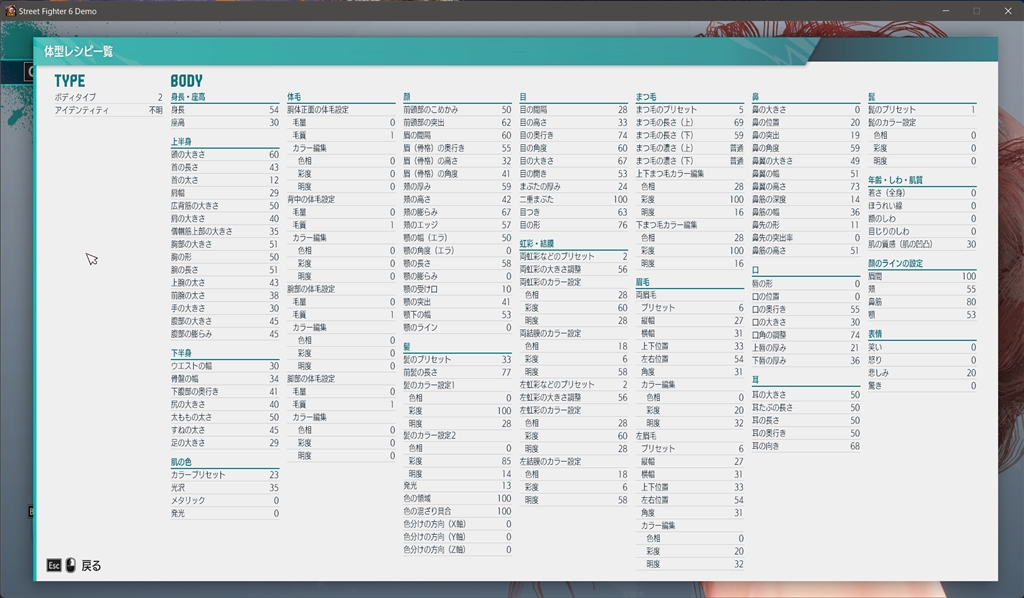Select the 髪のプリセット row
The width and height of the screenshot is (1024, 598).
(457, 359)
